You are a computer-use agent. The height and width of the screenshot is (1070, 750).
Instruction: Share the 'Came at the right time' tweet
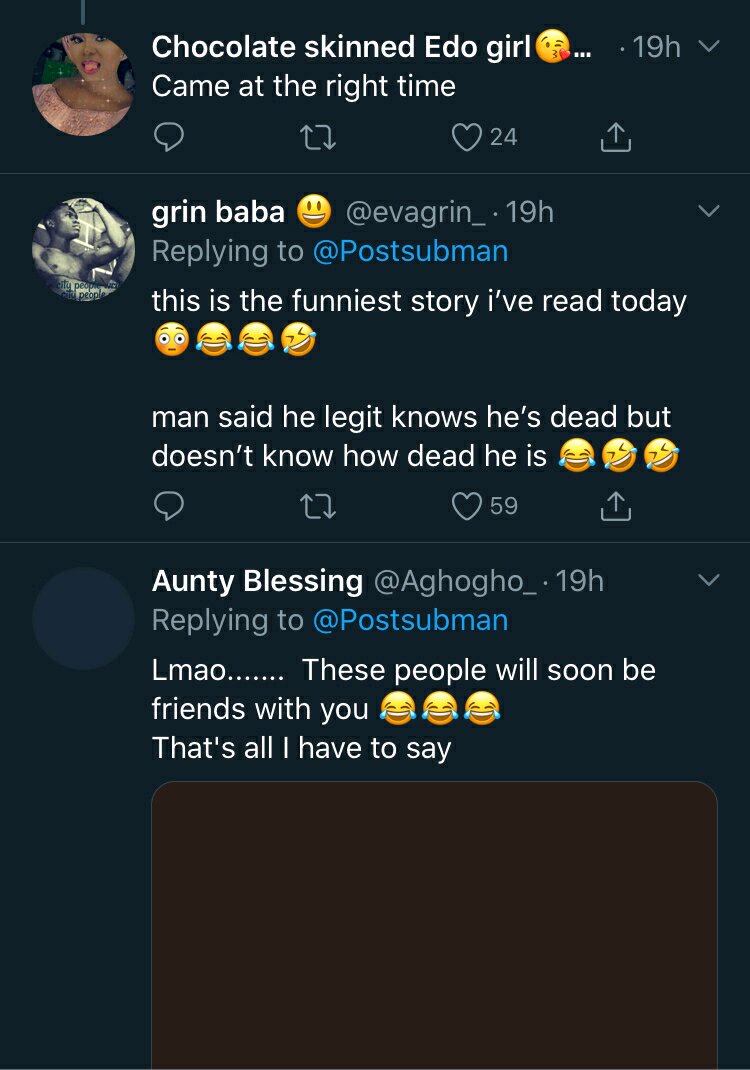(616, 137)
